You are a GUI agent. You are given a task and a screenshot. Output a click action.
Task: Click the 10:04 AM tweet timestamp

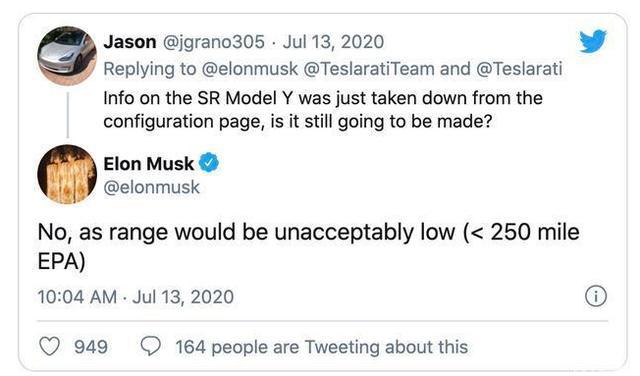pyautogui.click(x=77, y=297)
